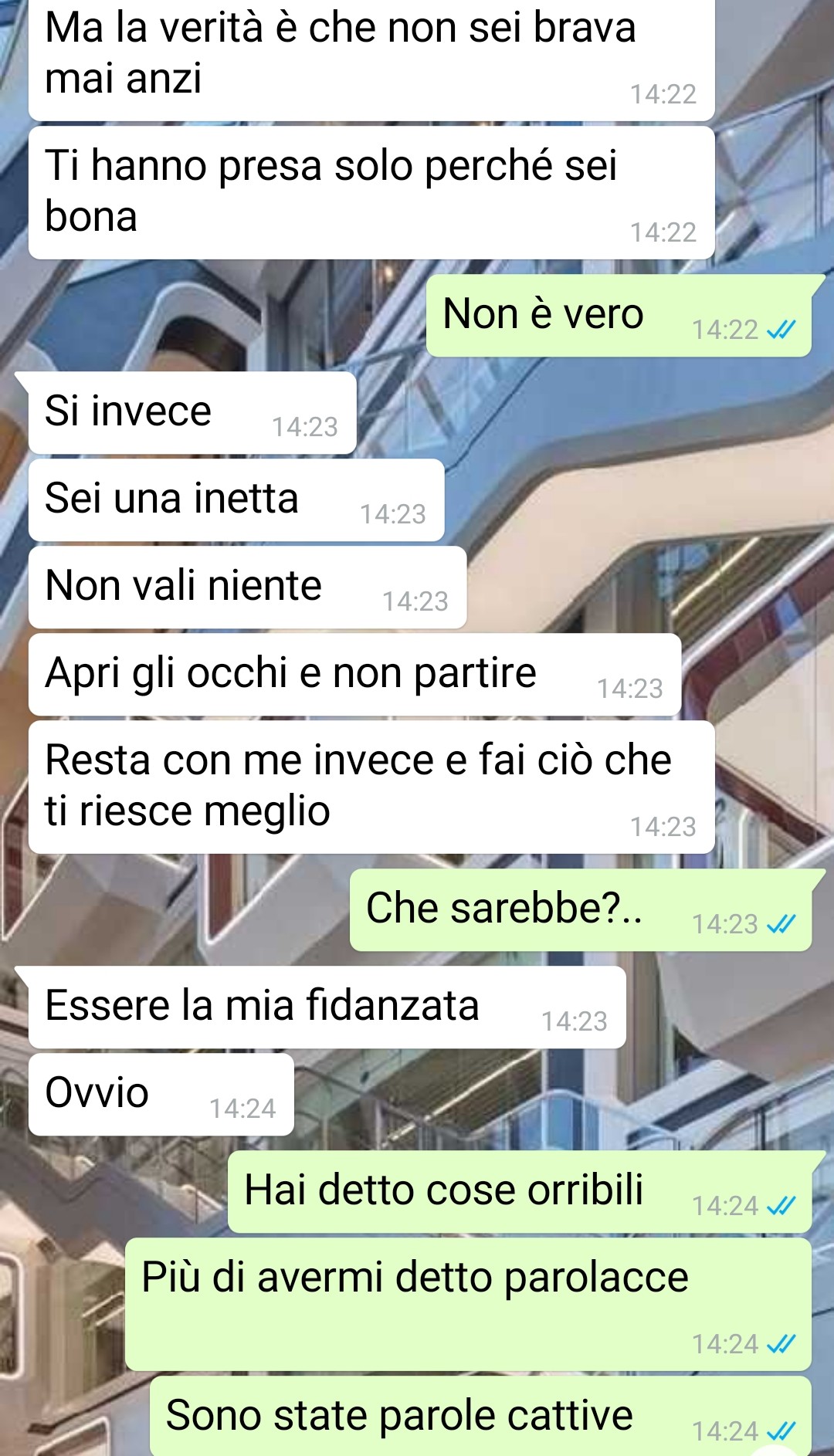
Task: Tap the 'Resta con me invece' message bubble
Action: click(371, 787)
